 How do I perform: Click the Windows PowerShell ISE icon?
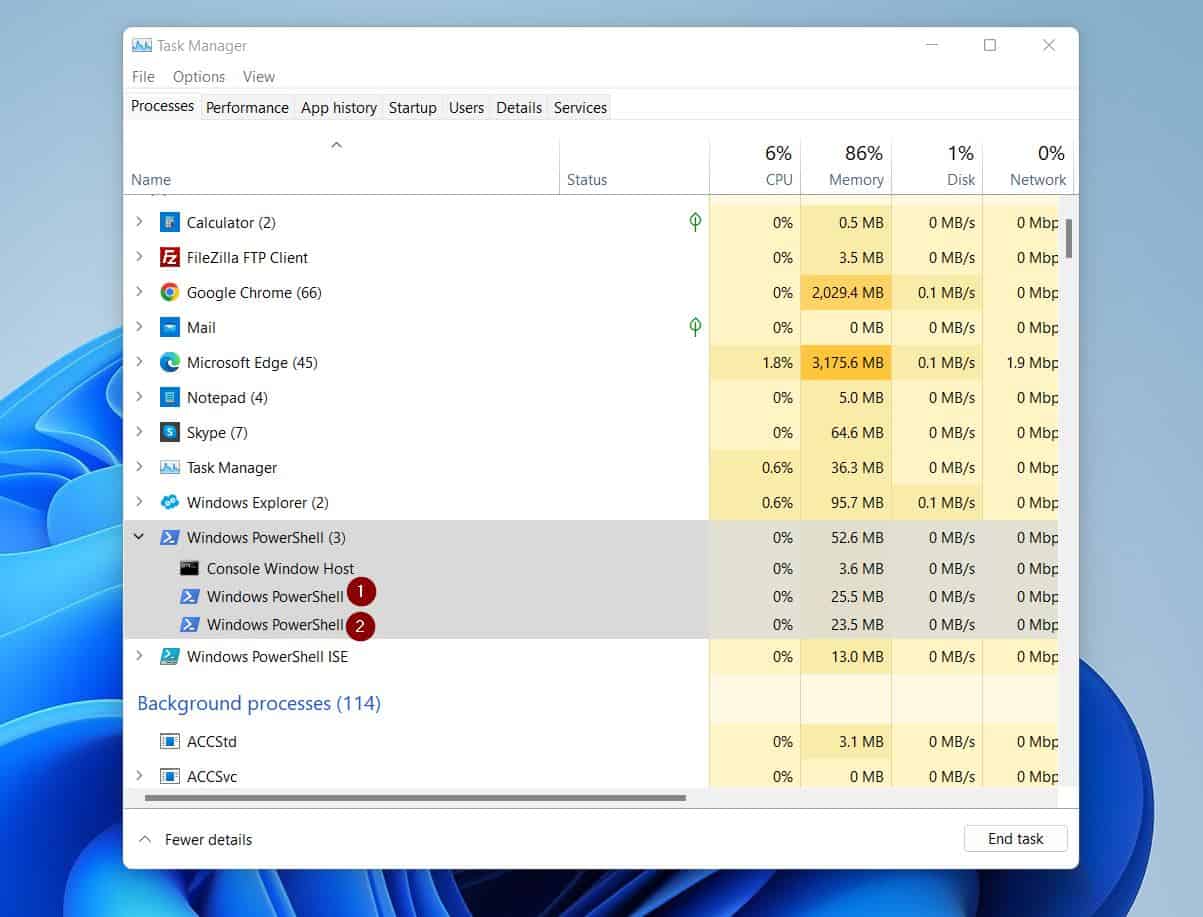pos(169,656)
